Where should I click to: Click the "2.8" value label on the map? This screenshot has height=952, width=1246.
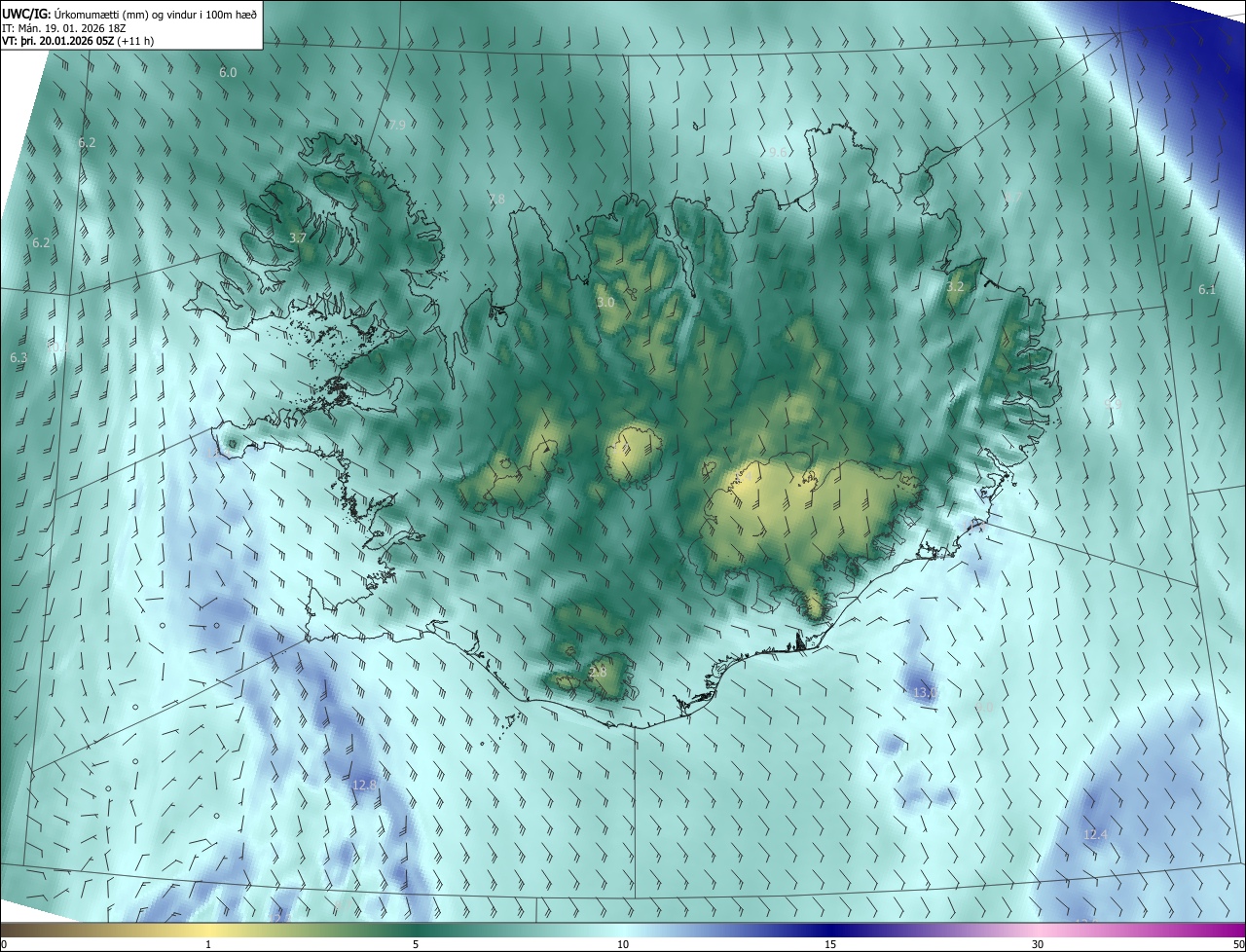click(598, 672)
